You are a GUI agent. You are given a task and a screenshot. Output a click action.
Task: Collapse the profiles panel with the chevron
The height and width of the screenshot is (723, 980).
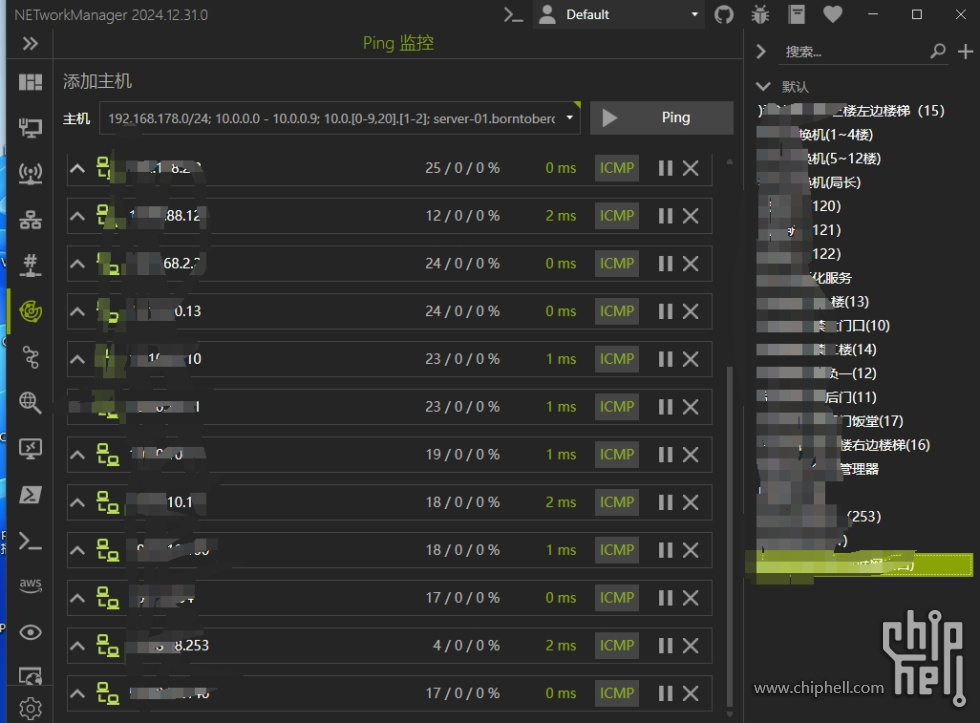[x=761, y=51]
